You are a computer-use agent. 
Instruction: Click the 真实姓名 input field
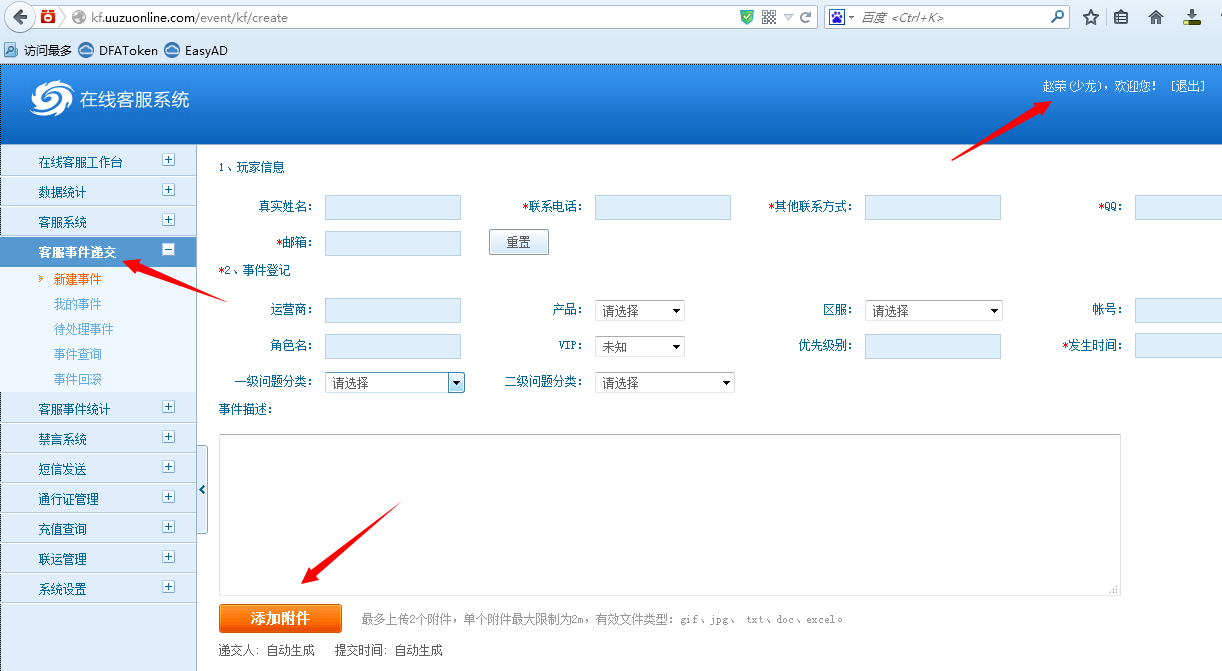point(393,207)
